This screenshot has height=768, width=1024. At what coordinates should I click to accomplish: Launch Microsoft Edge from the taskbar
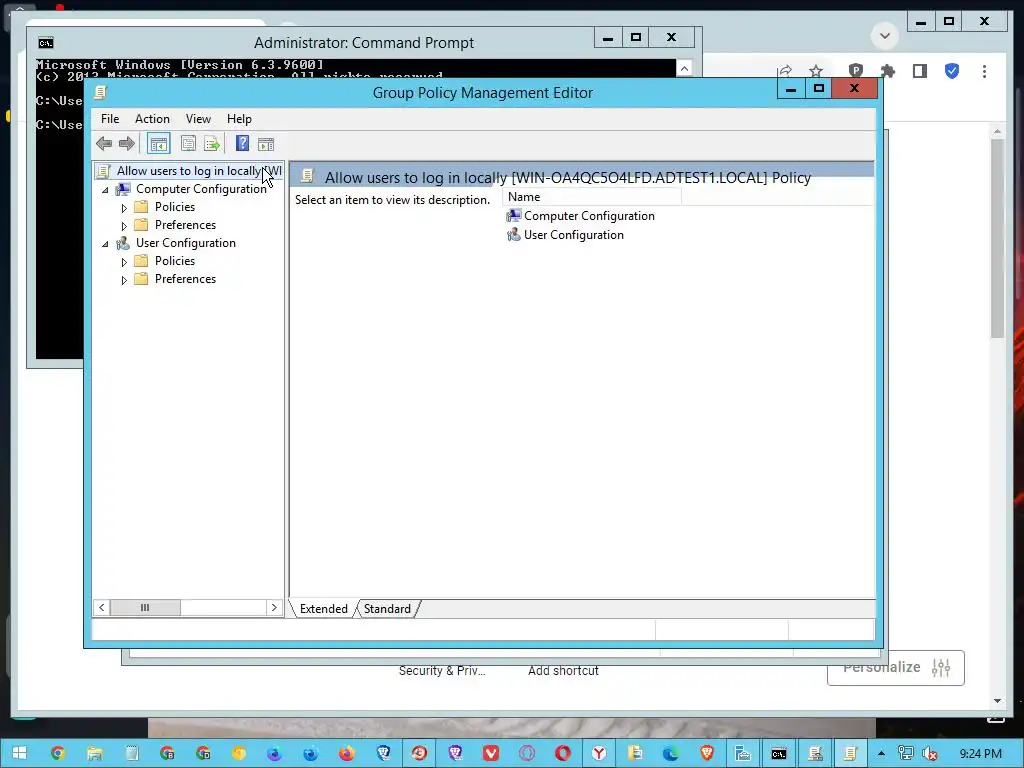coord(671,754)
